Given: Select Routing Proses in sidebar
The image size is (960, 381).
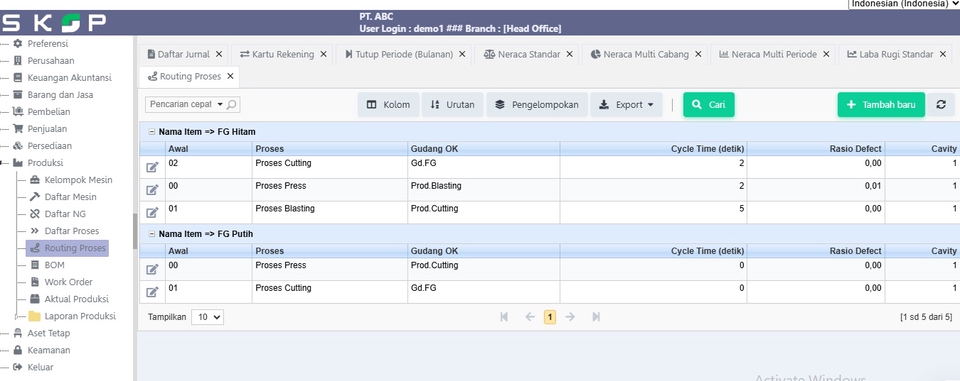Looking at the screenshot, I should (67, 248).
